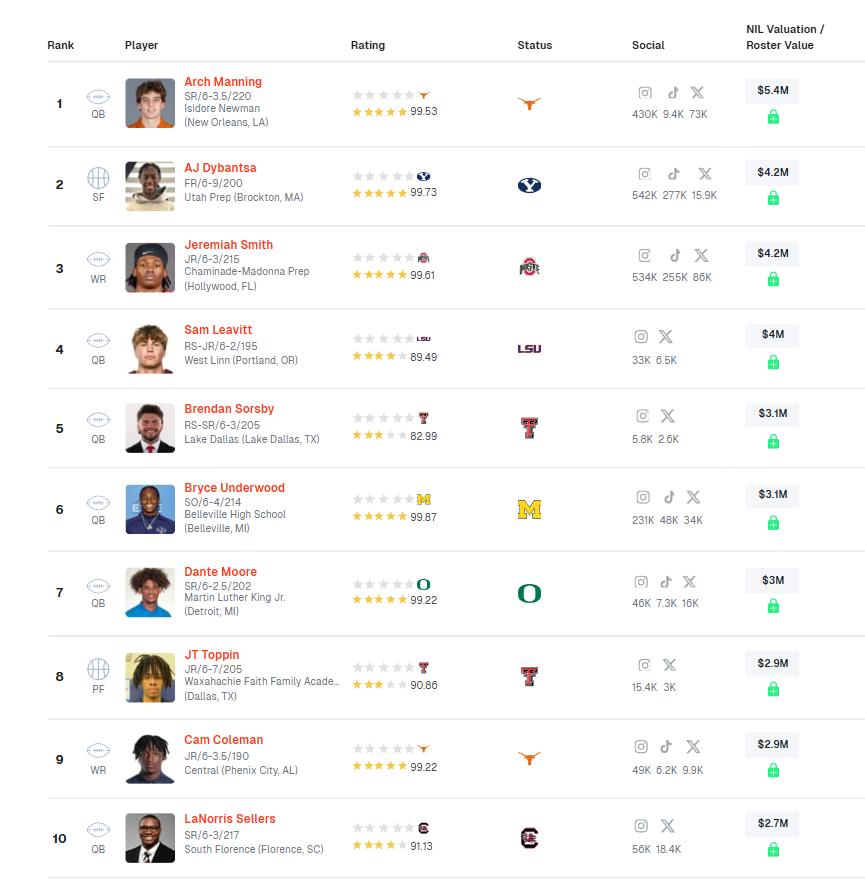Click the green lock under Sam Leavitt's $4M
The height and width of the screenshot is (885, 865).
point(773,362)
